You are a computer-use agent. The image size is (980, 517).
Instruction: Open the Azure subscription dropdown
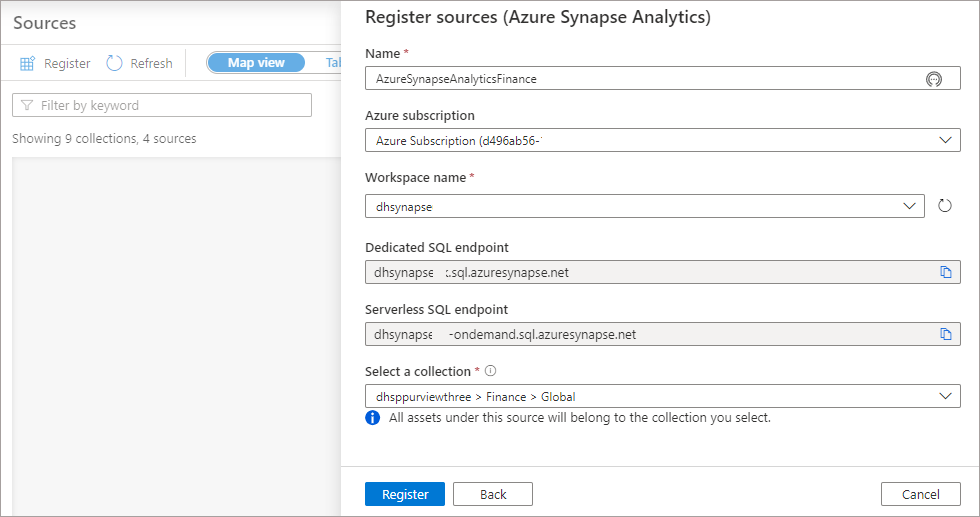coord(662,140)
